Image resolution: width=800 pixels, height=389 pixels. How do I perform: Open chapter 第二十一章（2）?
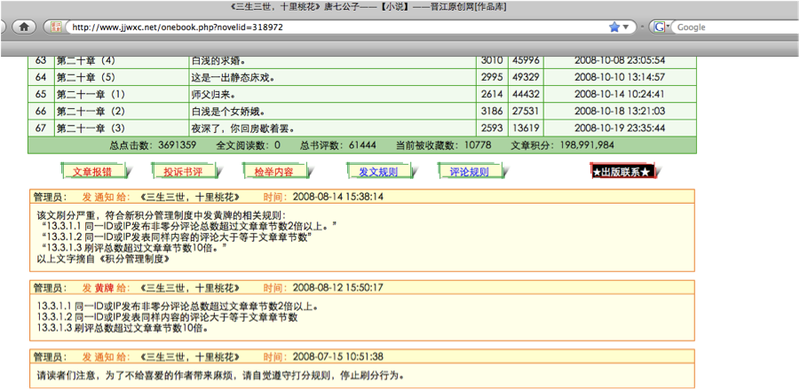coord(90,111)
